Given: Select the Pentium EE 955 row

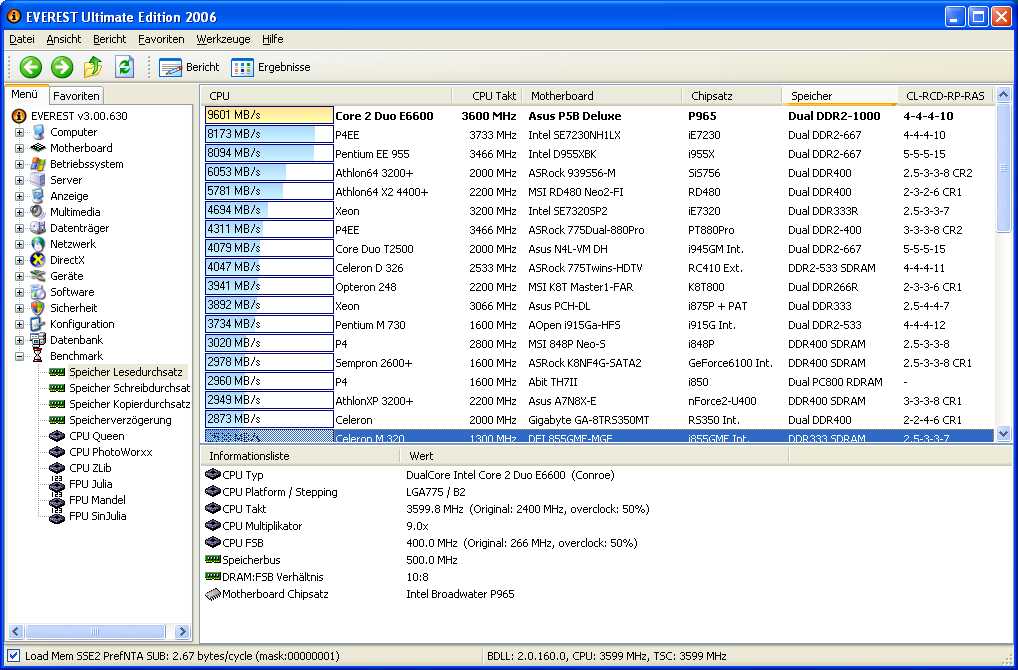Looking at the screenshot, I should pos(598,154).
